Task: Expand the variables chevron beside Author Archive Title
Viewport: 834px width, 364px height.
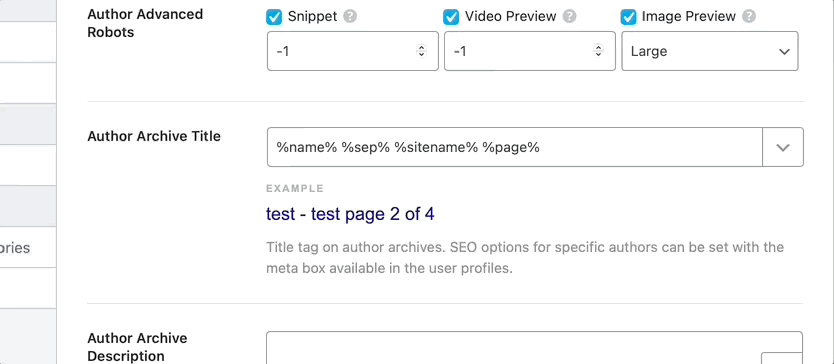Action: point(783,147)
